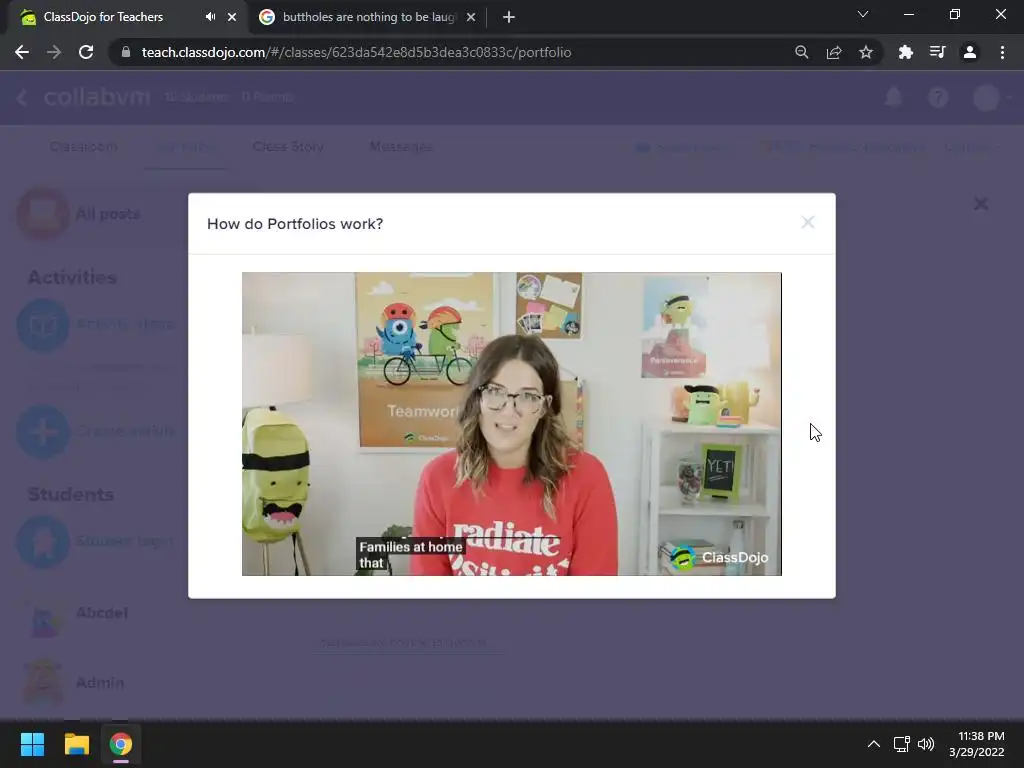Close the ClassDojo for Teachers tab

click(232, 17)
